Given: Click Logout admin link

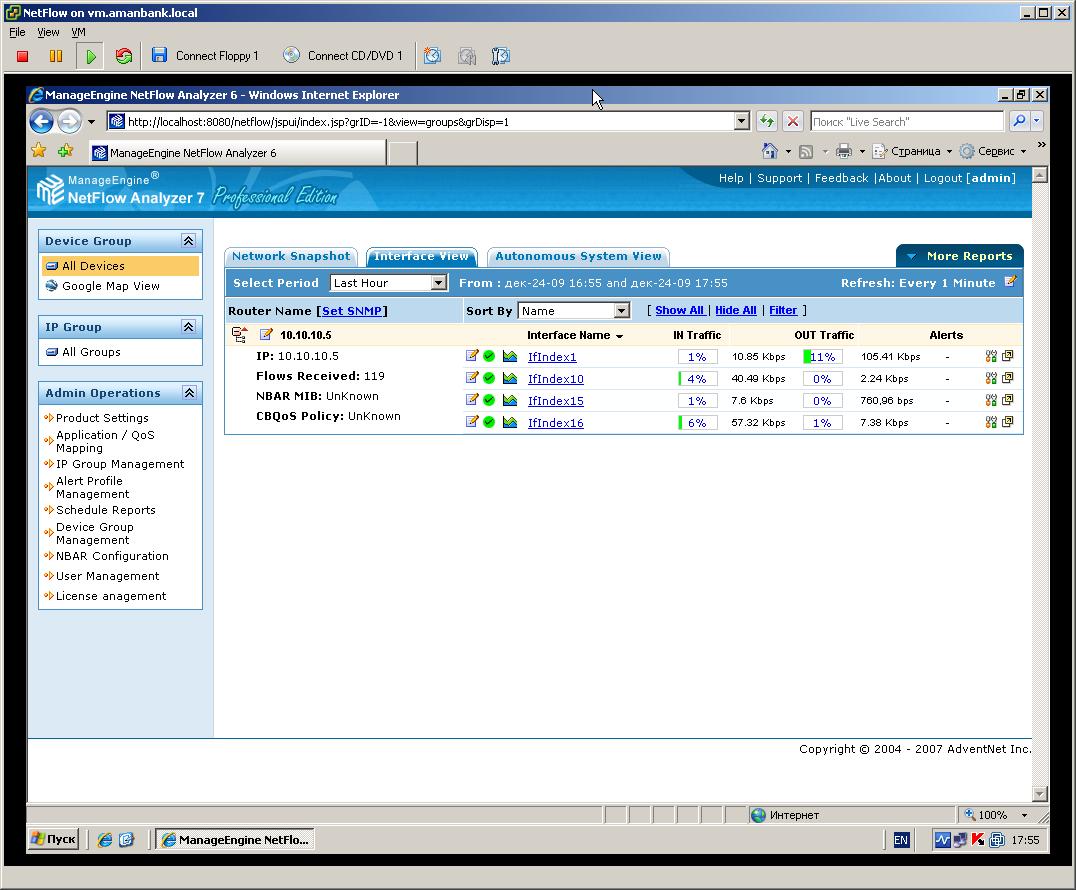Looking at the screenshot, I should [x=969, y=178].
